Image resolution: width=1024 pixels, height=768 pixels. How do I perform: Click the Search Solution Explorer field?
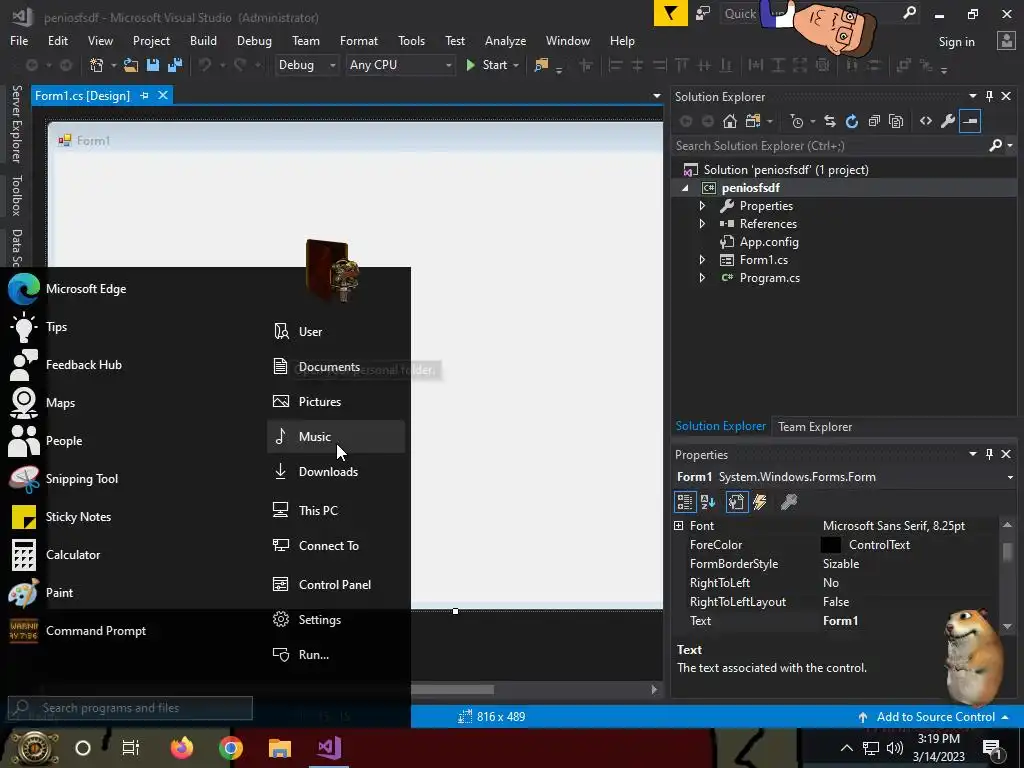[x=829, y=146]
